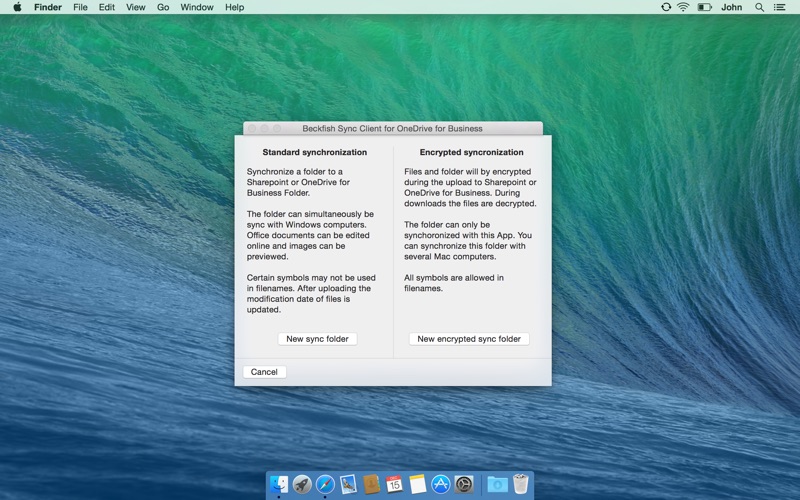
Task: Click the sync status icon in menu bar
Action: pos(666,7)
